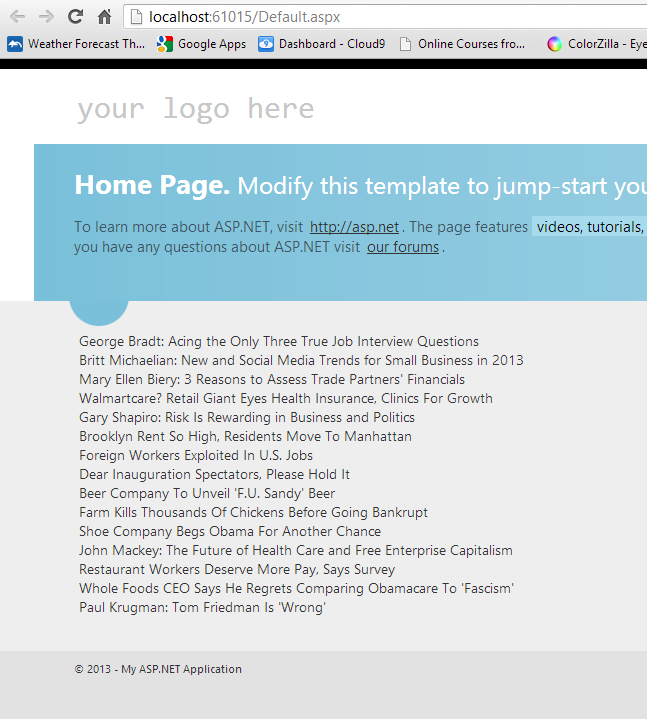
Task: Open the Dashboard - Cloud9 bookmark
Action: [321, 44]
